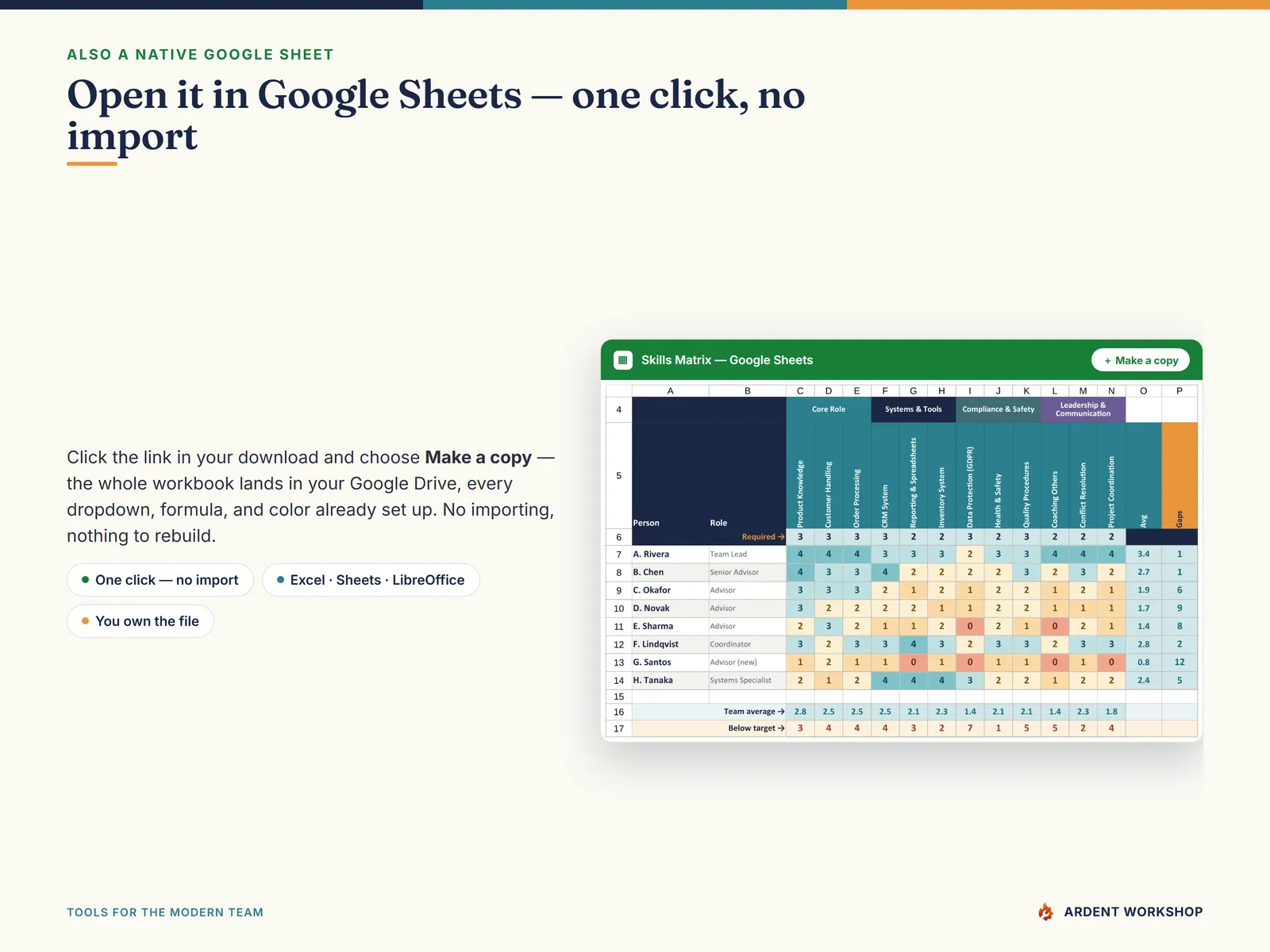
Task: Select row 13 header
Action: 619,662
